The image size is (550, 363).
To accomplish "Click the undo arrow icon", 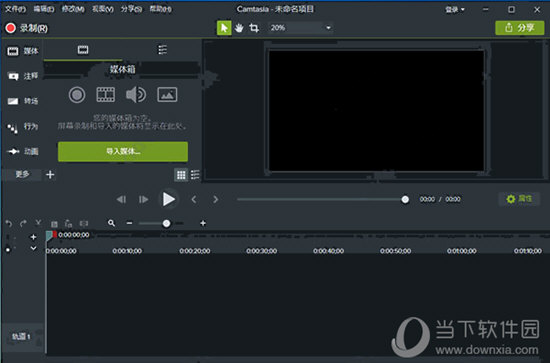I will tap(9, 223).
